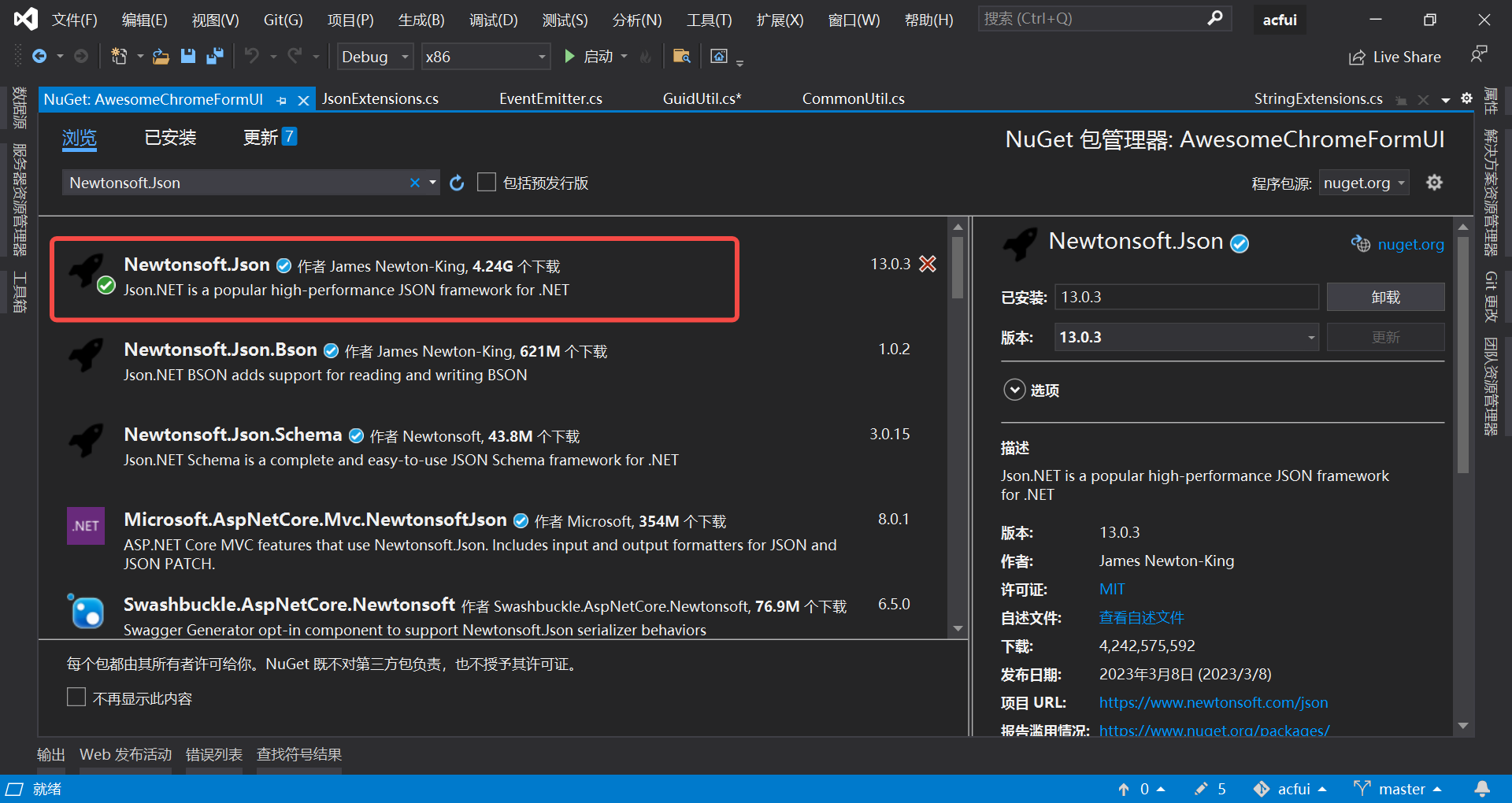Click the Live Share icon

pos(1356,57)
